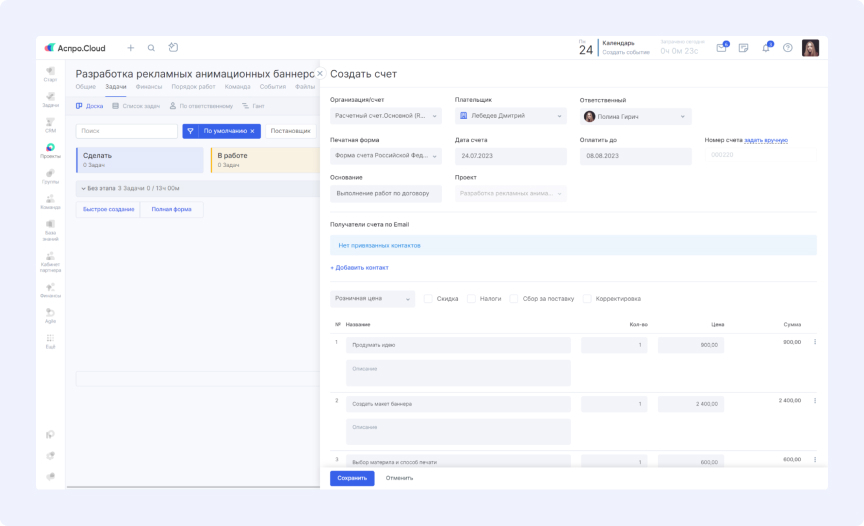
Task: Switch to the Финансы project tab
Action: pyautogui.click(x=149, y=87)
